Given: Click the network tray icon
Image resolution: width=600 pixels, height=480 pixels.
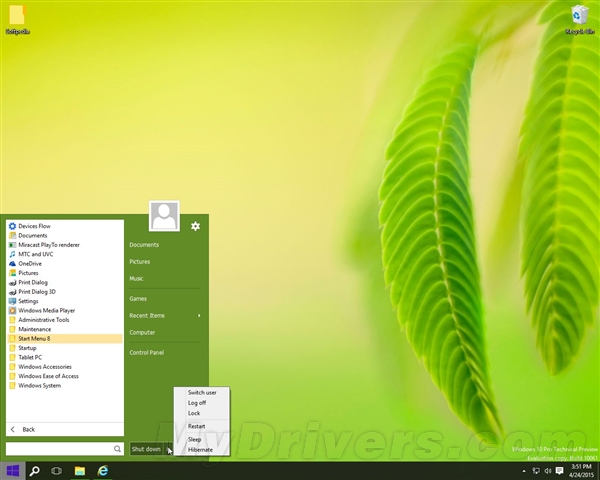Looking at the screenshot, I should pos(536,471).
